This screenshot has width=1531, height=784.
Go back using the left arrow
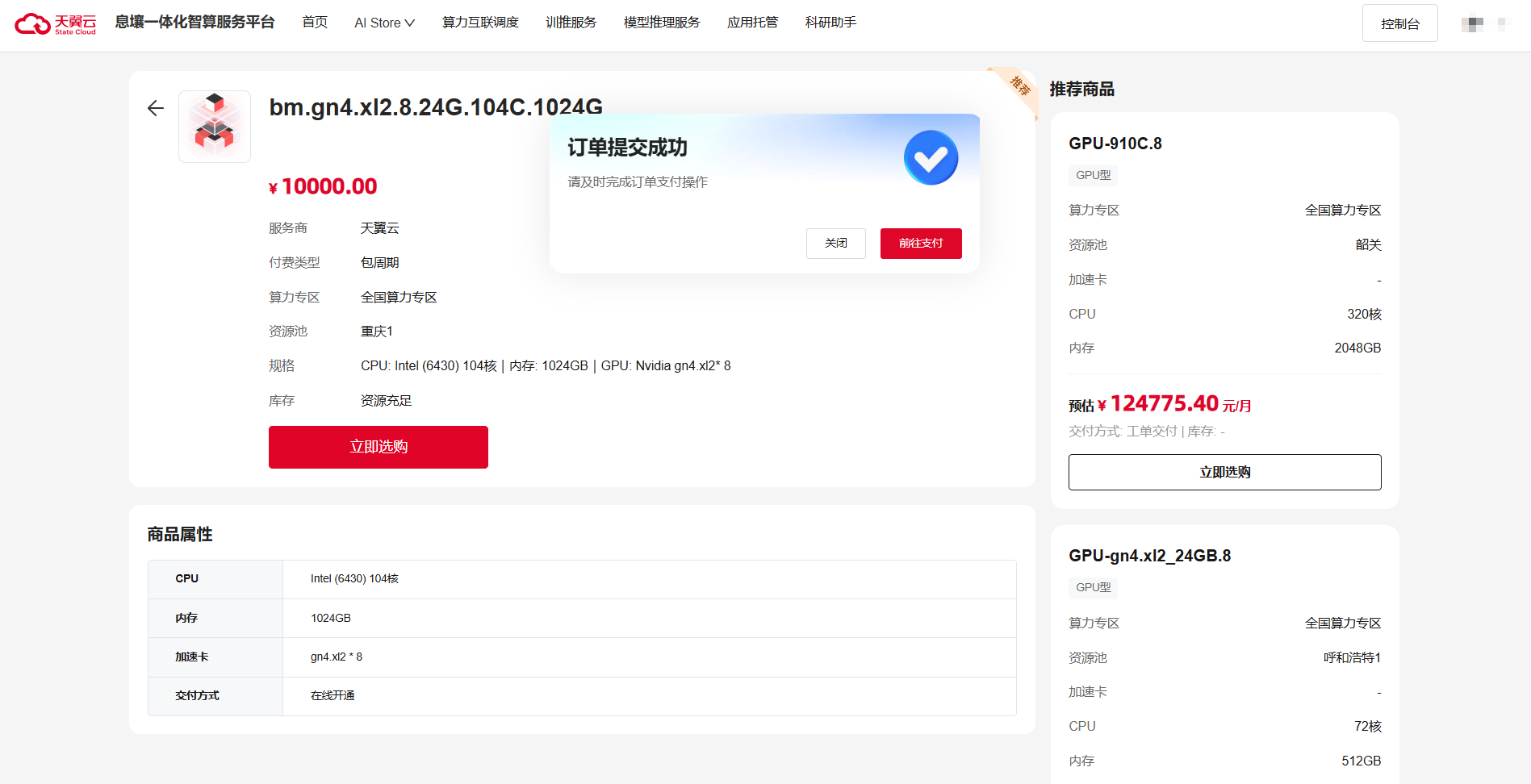pos(156,108)
